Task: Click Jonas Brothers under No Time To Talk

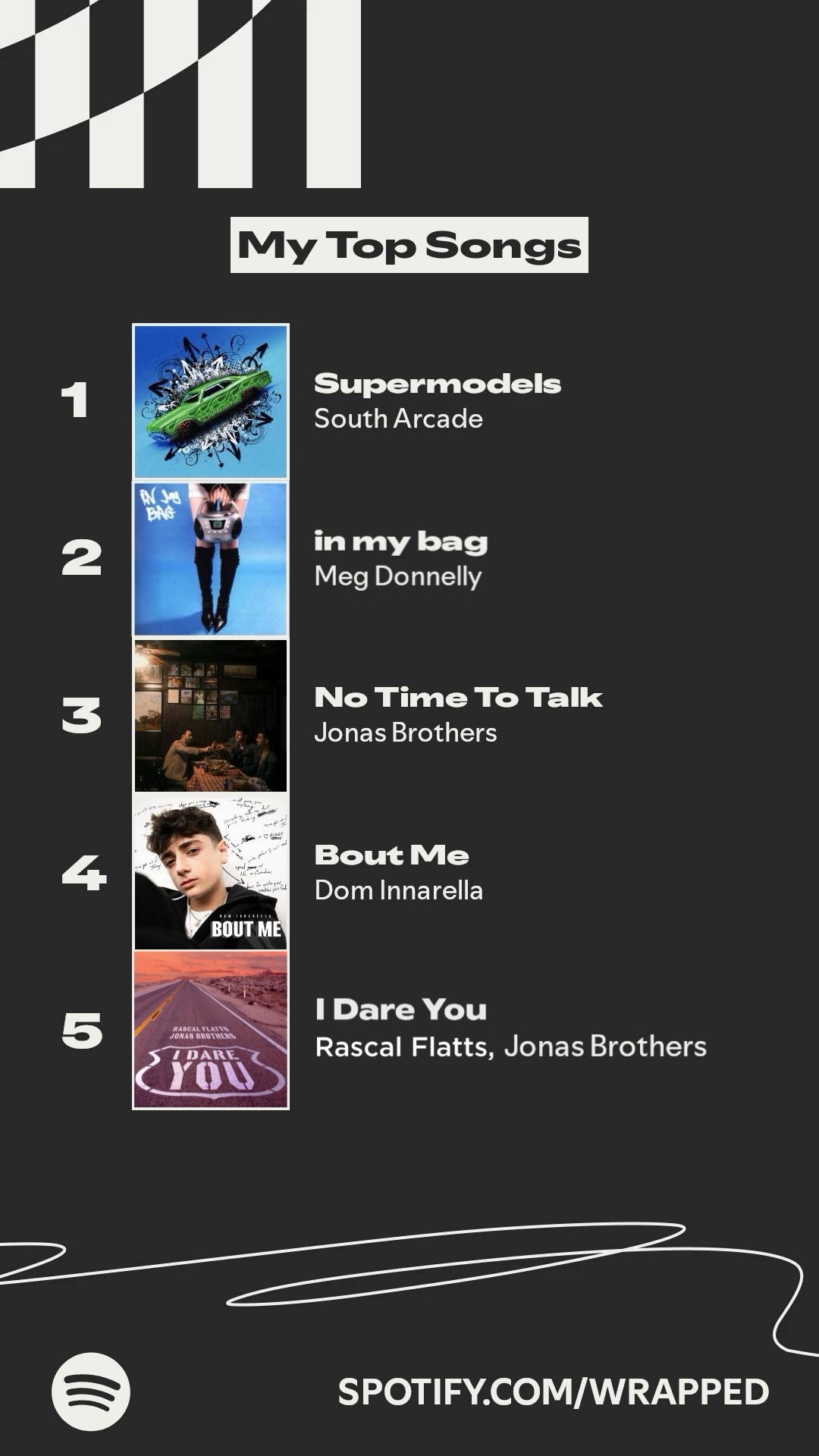Action: [x=405, y=733]
